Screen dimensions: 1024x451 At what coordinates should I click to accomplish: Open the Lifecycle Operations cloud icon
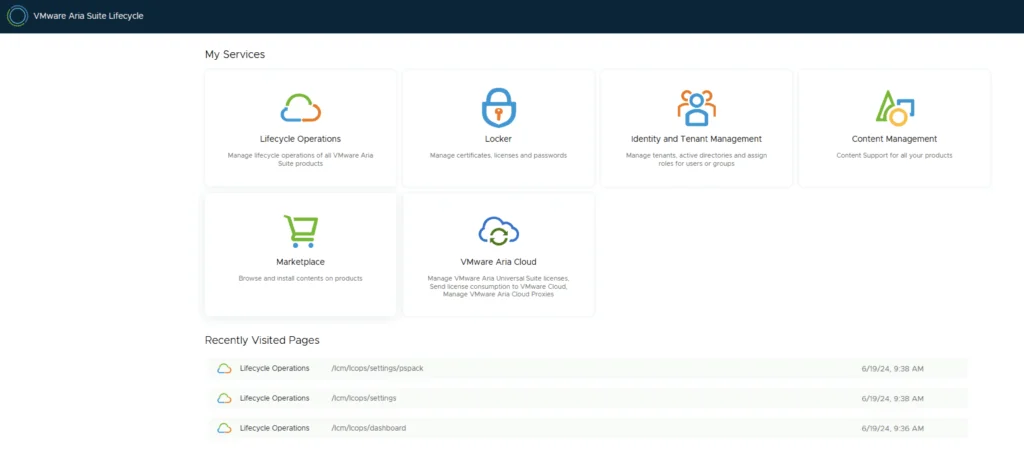coord(300,108)
